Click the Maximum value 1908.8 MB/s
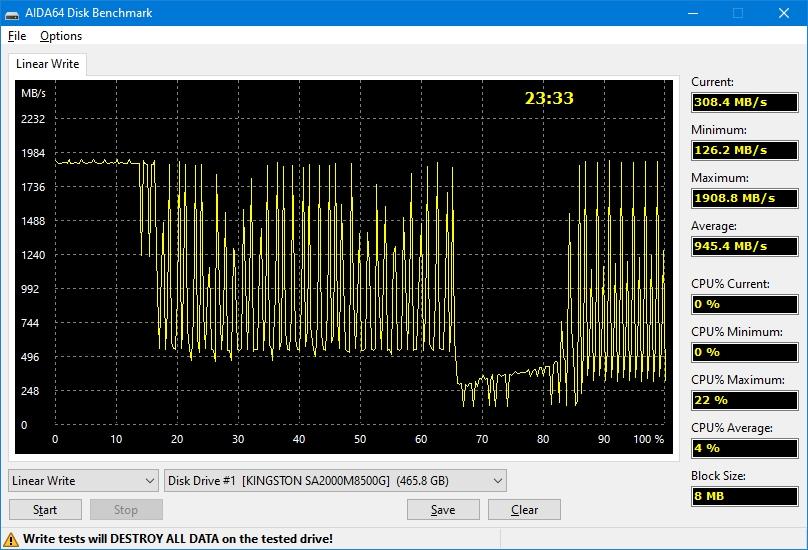Image resolution: width=808 pixels, height=550 pixels. coord(745,198)
